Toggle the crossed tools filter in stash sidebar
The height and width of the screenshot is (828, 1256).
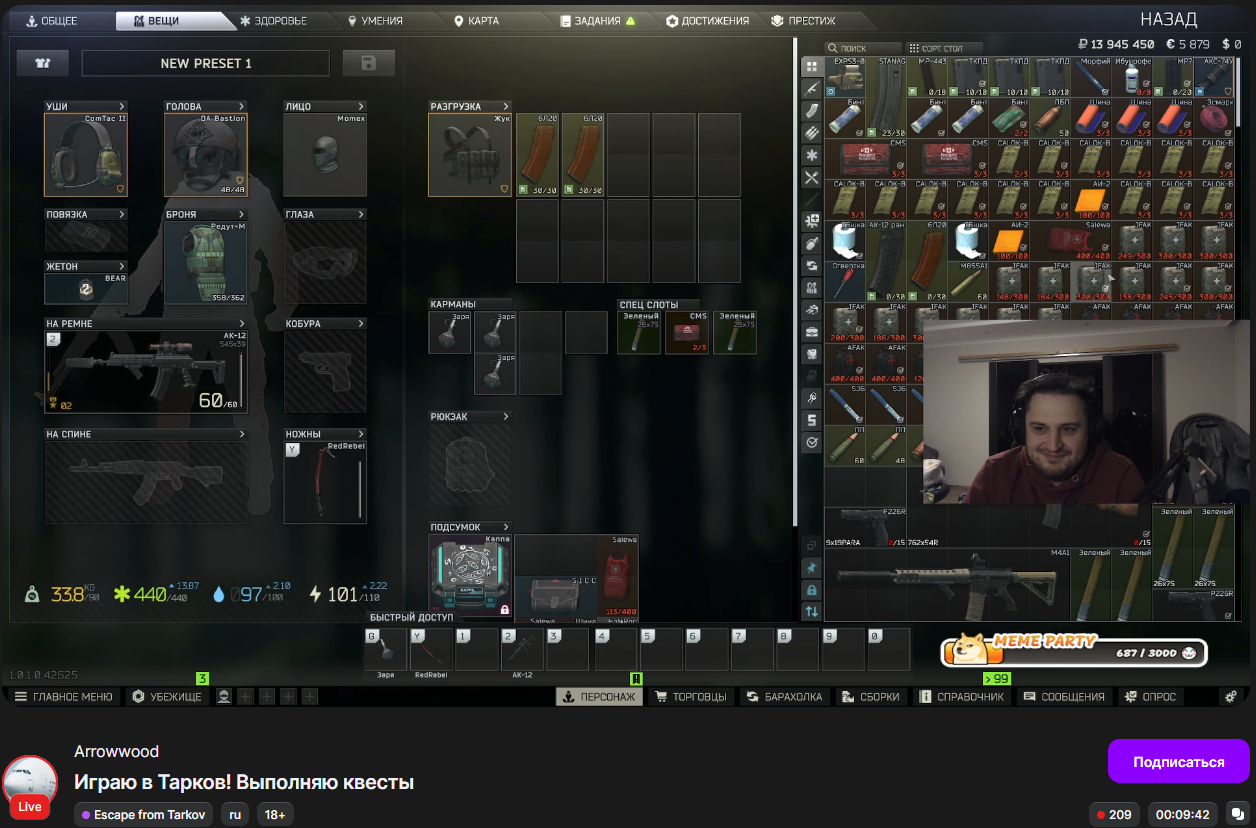pyautogui.click(x=812, y=178)
